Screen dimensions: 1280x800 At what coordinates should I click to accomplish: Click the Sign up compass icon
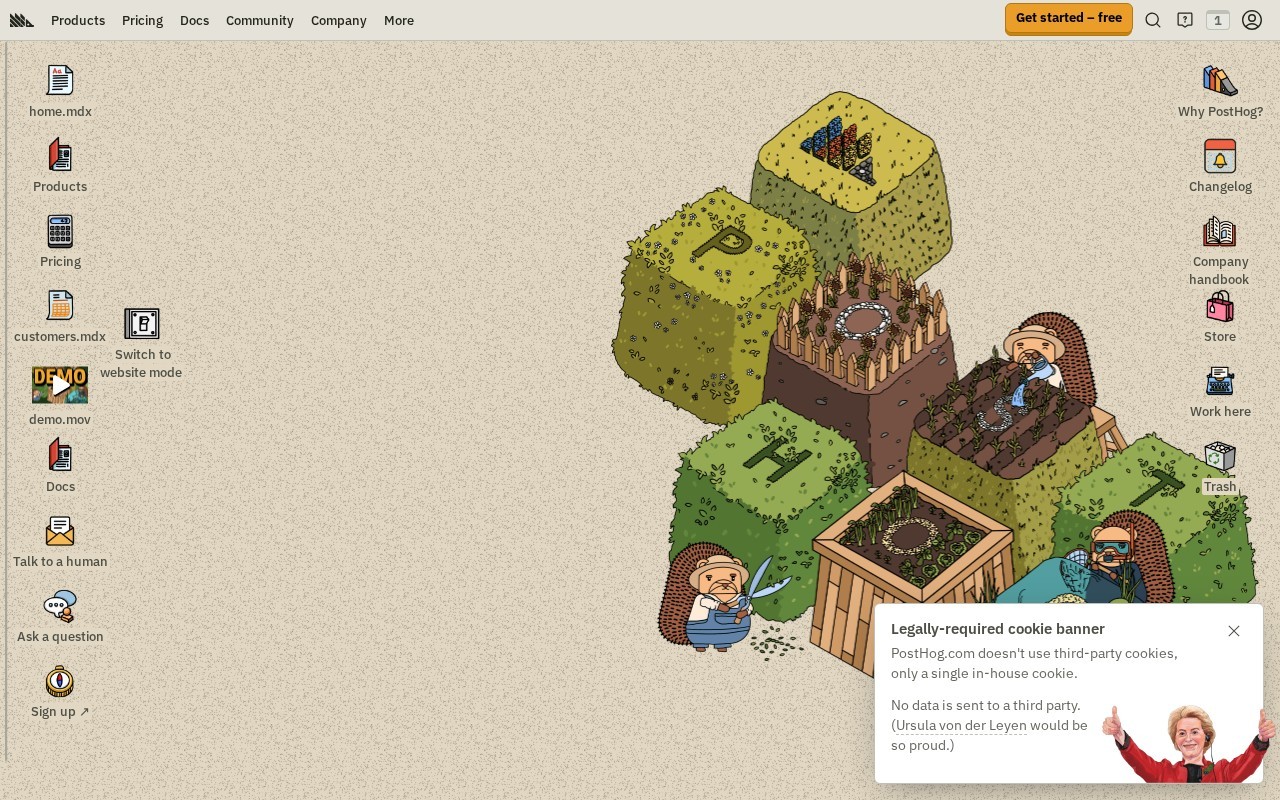60,681
